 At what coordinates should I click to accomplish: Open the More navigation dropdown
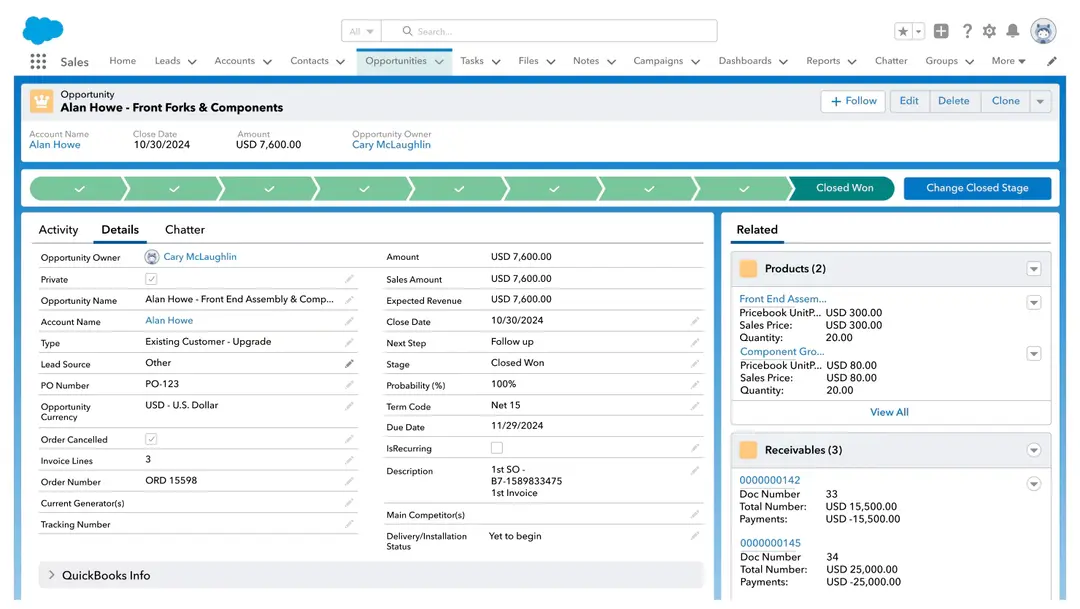(1008, 61)
